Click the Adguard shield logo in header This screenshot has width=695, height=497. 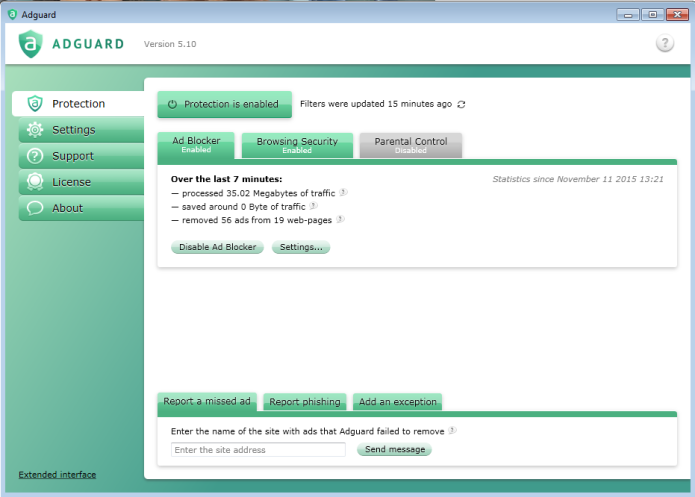point(31,44)
